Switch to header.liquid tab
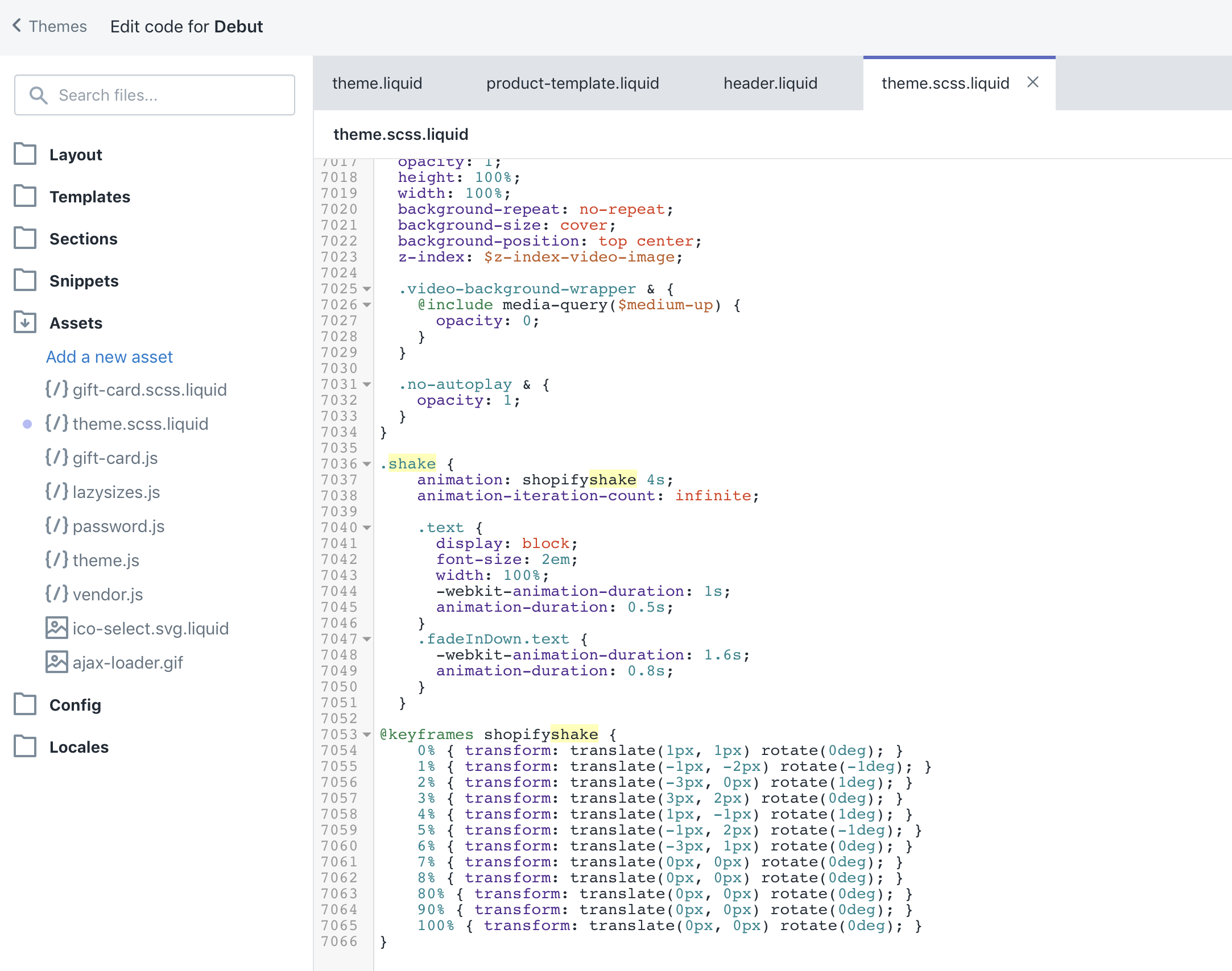This screenshot has height=971, width=1232. (x=770, y=83)
